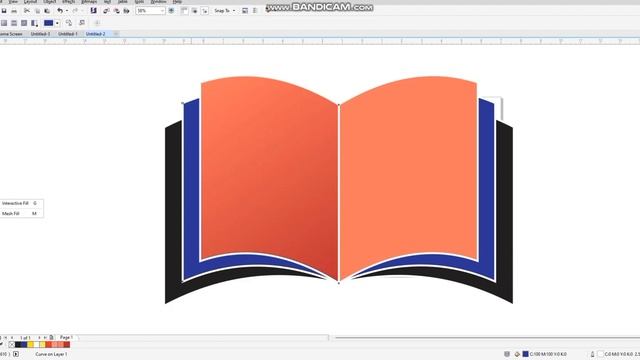Click the Edit fill icon
The image size is (640, 360).
pyautogui.click(x=82, y=23)
